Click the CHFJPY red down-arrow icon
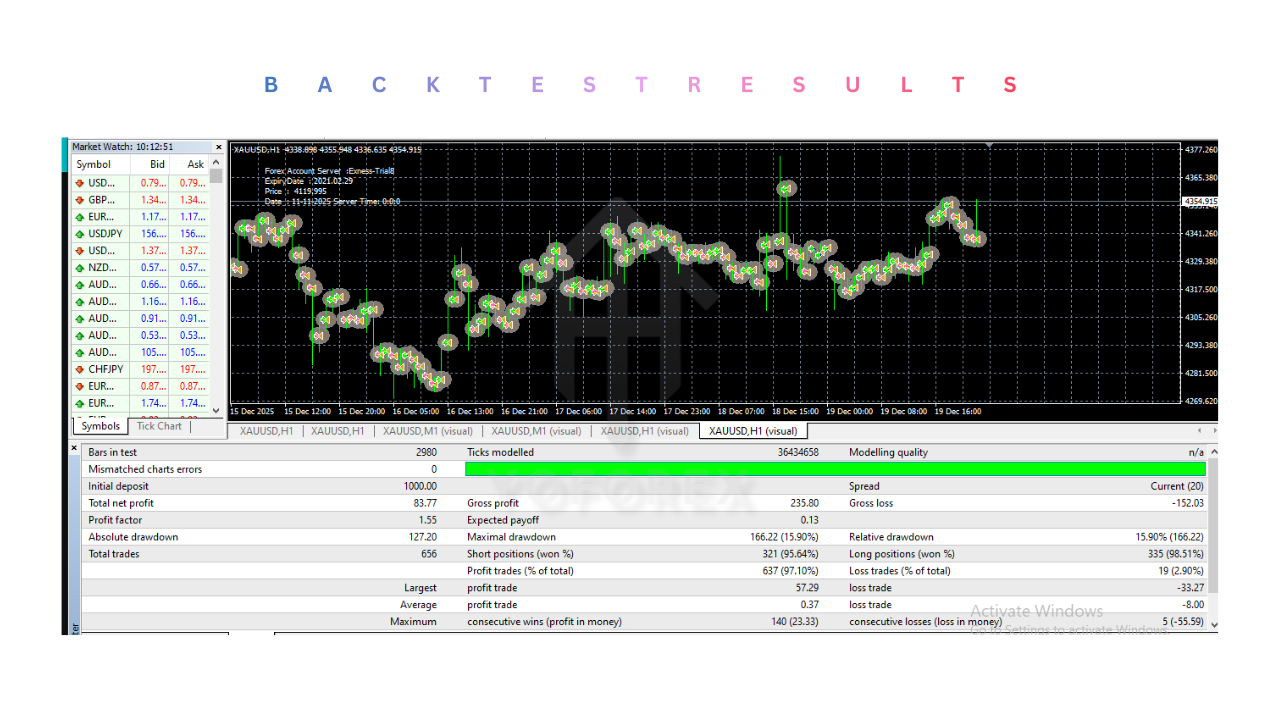The height and width of the screenshot is (720, 1280). click(80, 369)
